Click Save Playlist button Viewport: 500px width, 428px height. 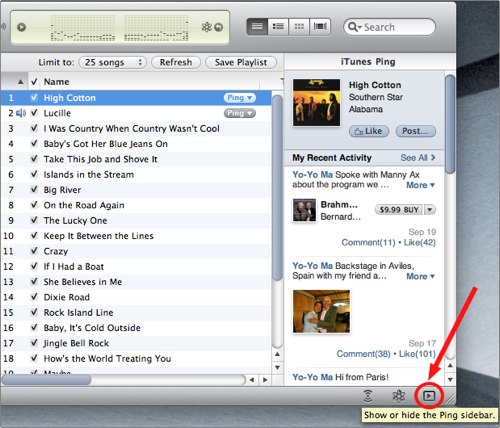[x=241, y=62]
